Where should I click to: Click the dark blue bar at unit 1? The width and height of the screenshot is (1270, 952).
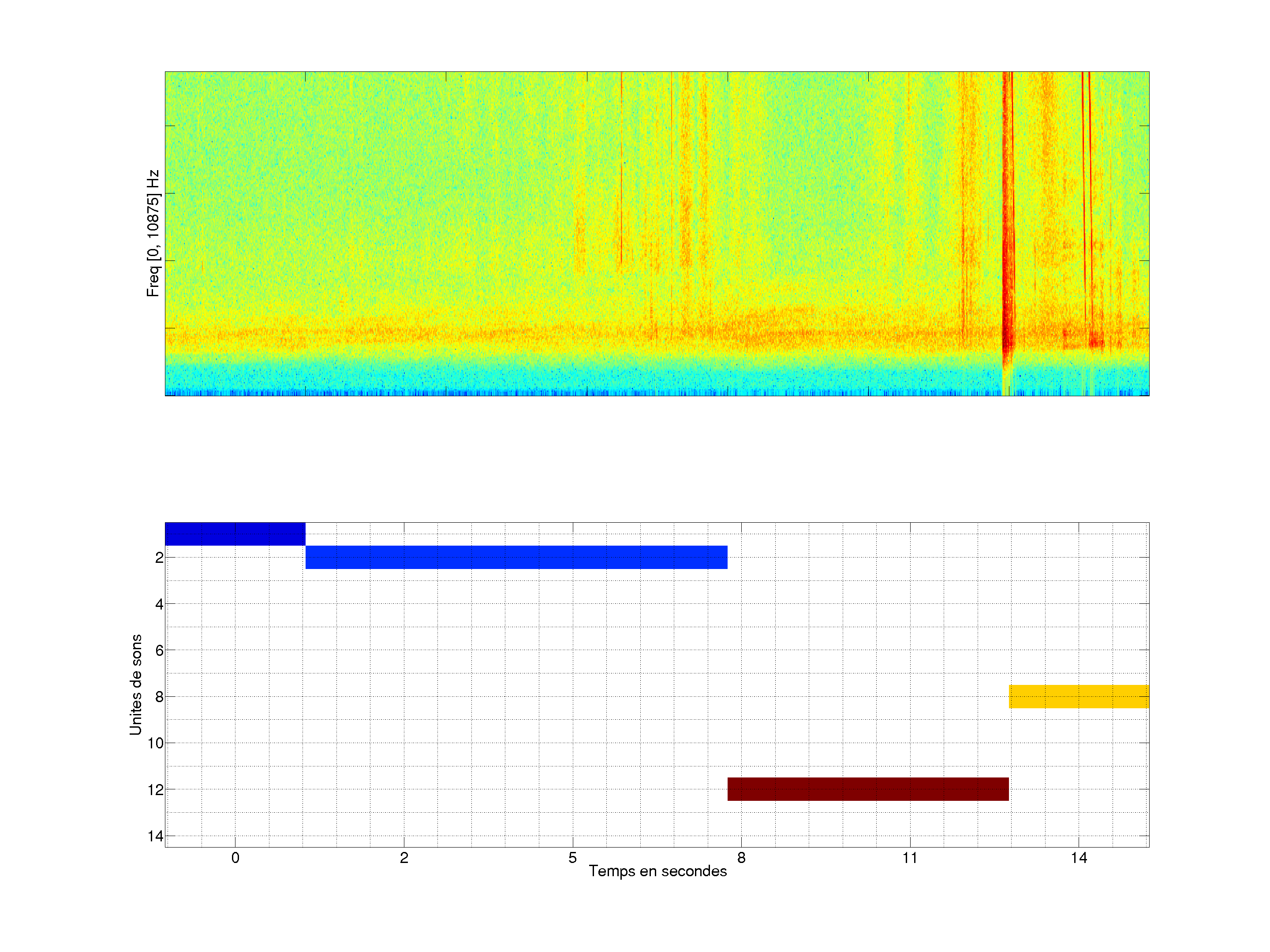pos(235,534)
